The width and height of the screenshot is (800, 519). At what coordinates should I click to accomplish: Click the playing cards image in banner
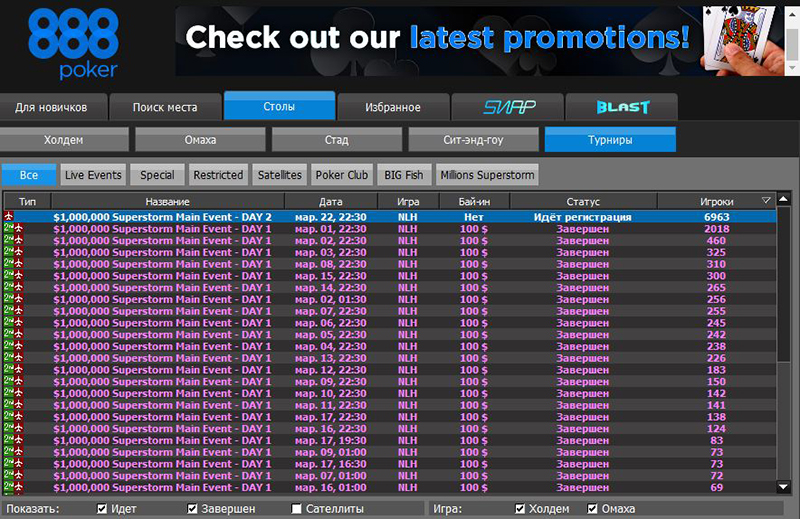pyautogui.click(x=745, y=40)
